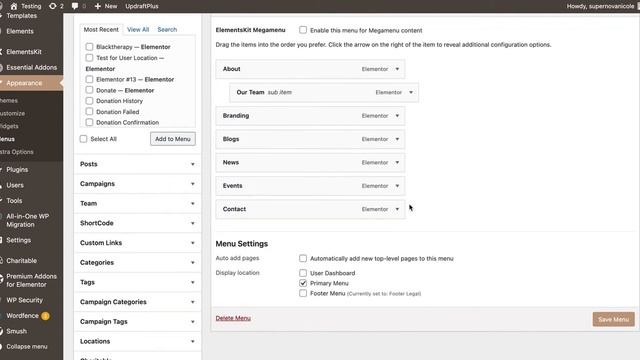Expand the About menu item arrow
Viewport: 640px width, 360px height.
(397, 69)
